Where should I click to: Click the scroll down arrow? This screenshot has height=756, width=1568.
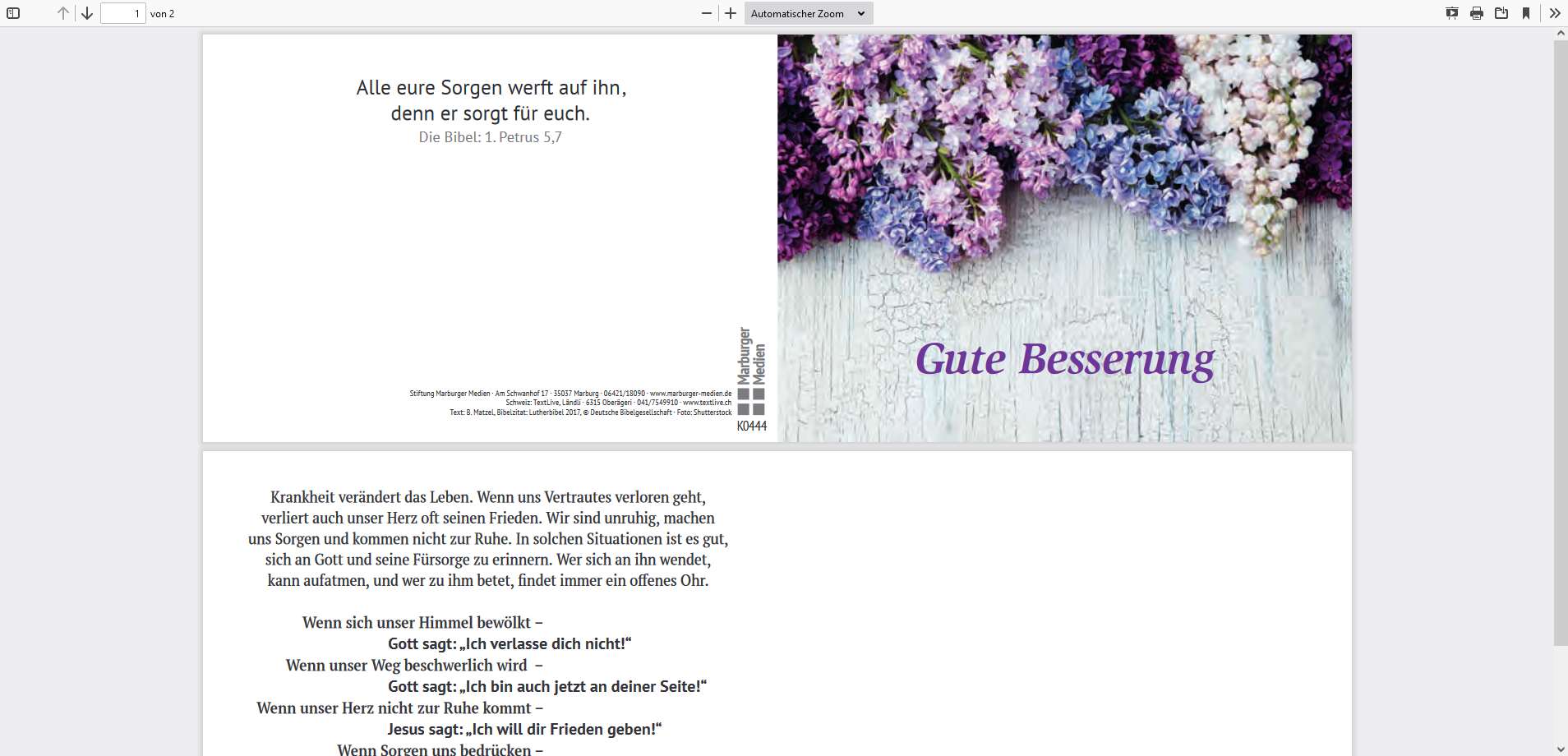[x=1561, y=749]
